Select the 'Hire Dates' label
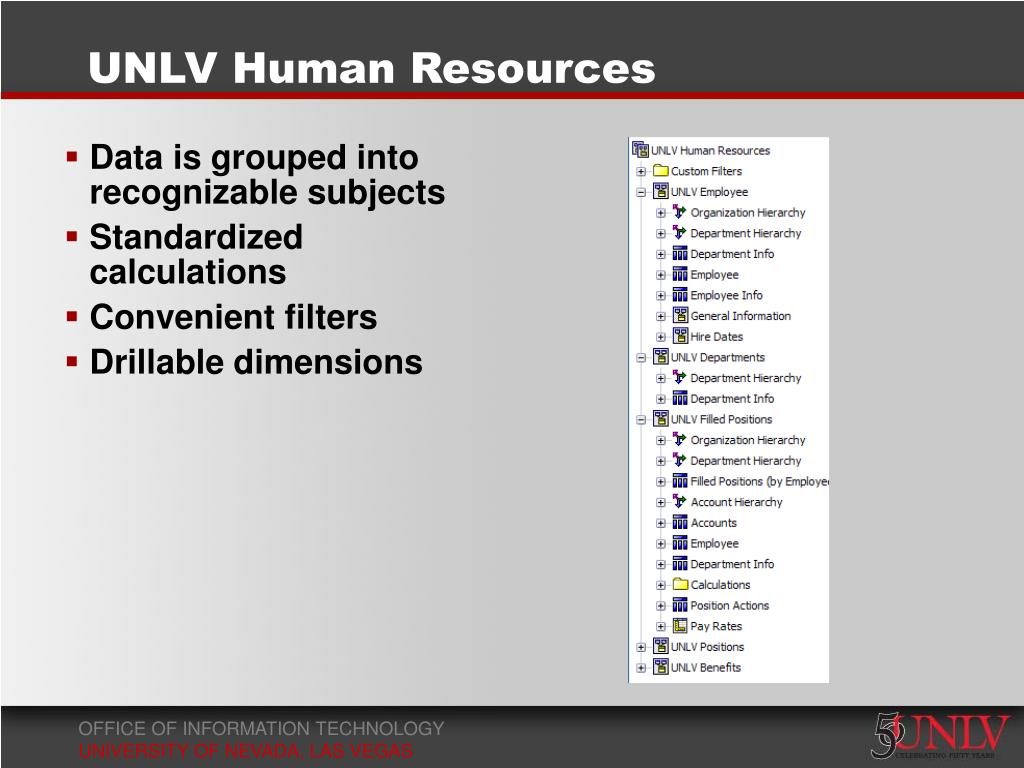The width and height of the screenshot is (1024, 768). point(716,336)
